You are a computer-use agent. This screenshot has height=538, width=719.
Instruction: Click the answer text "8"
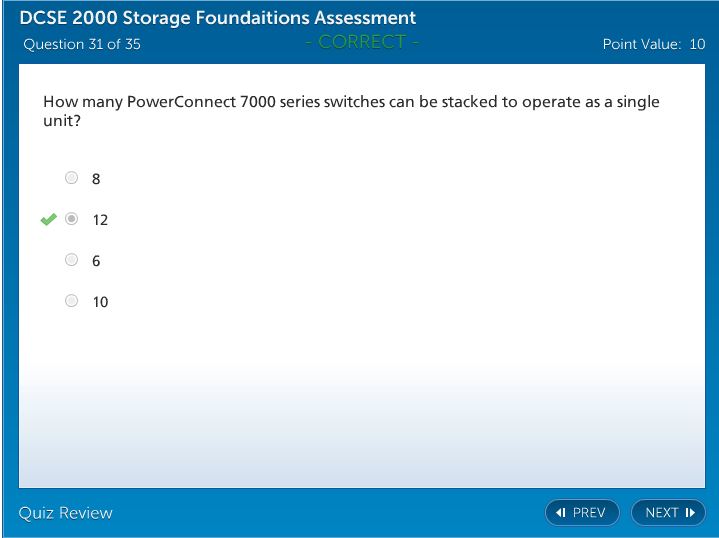coord(96,179)
